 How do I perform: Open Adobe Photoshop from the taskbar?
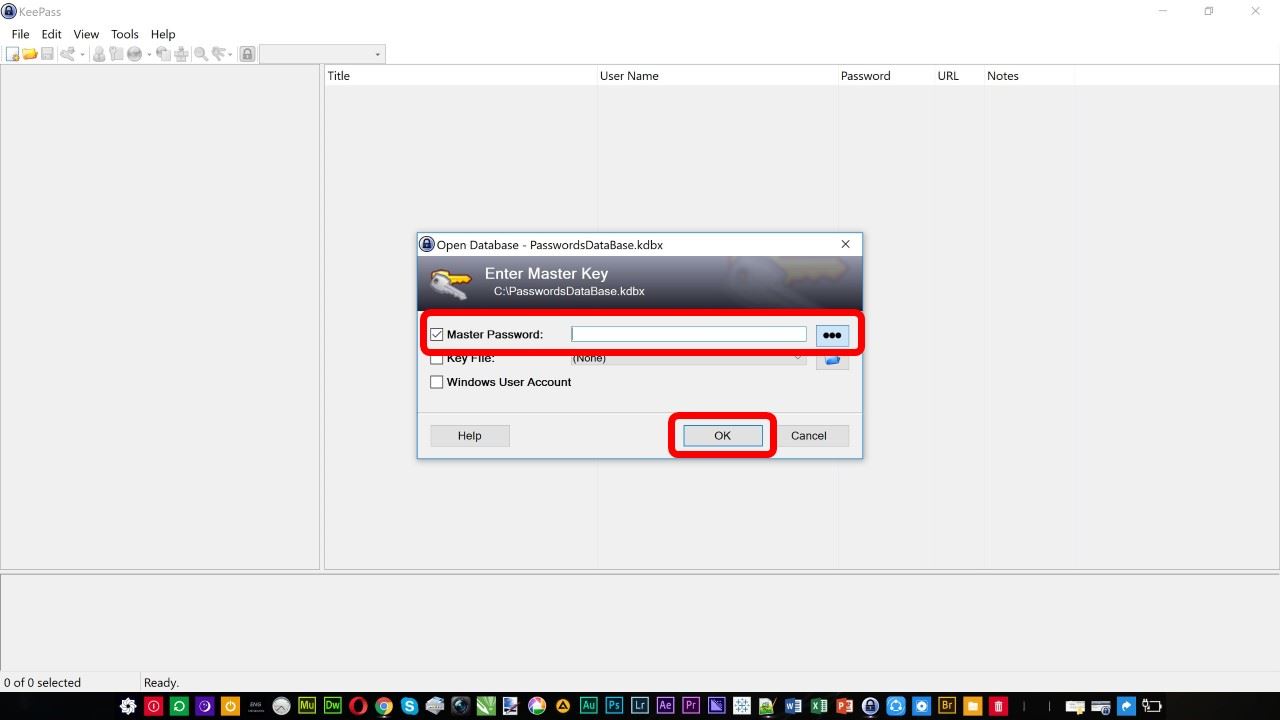click(614, 706)
